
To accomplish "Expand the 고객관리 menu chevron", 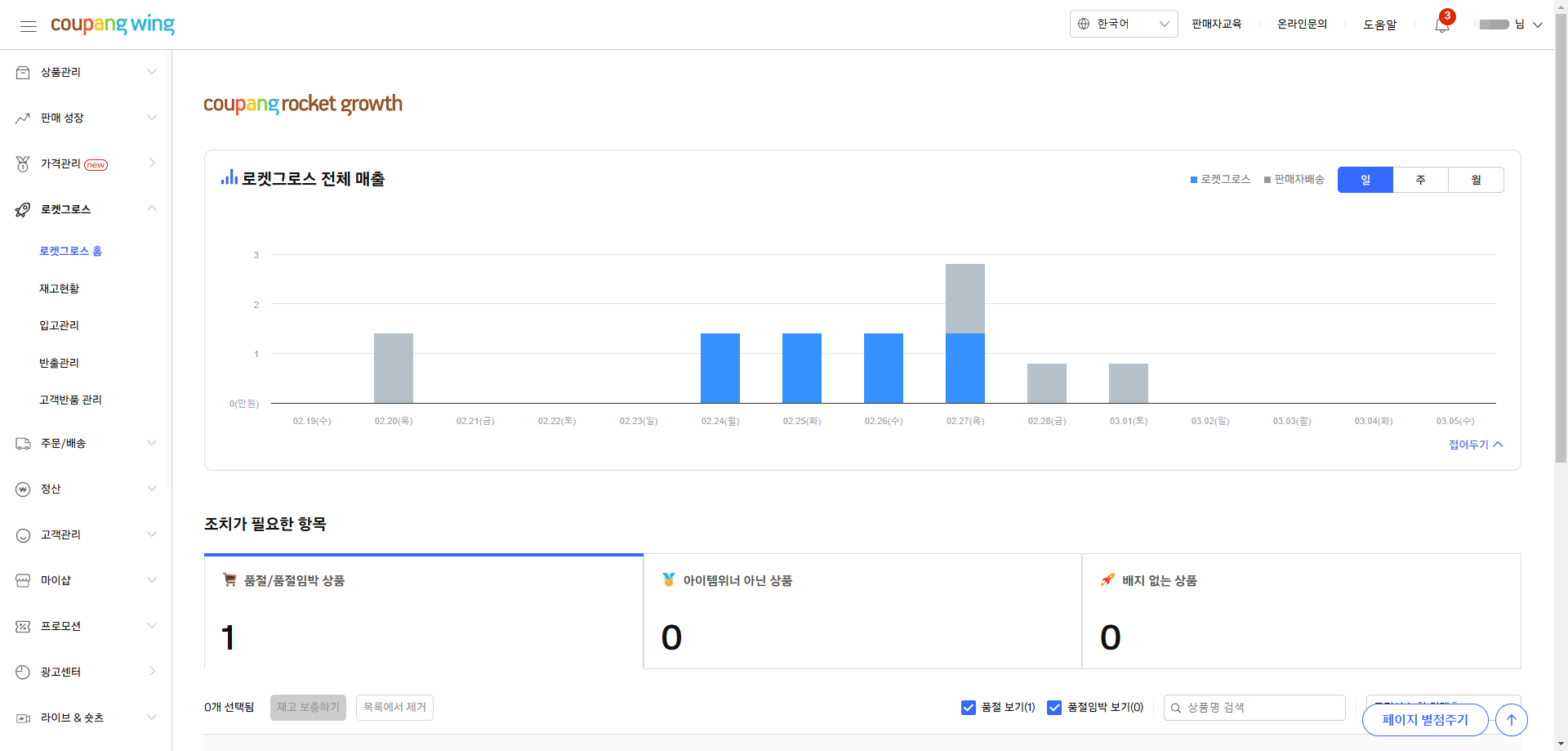I will 152,534.
